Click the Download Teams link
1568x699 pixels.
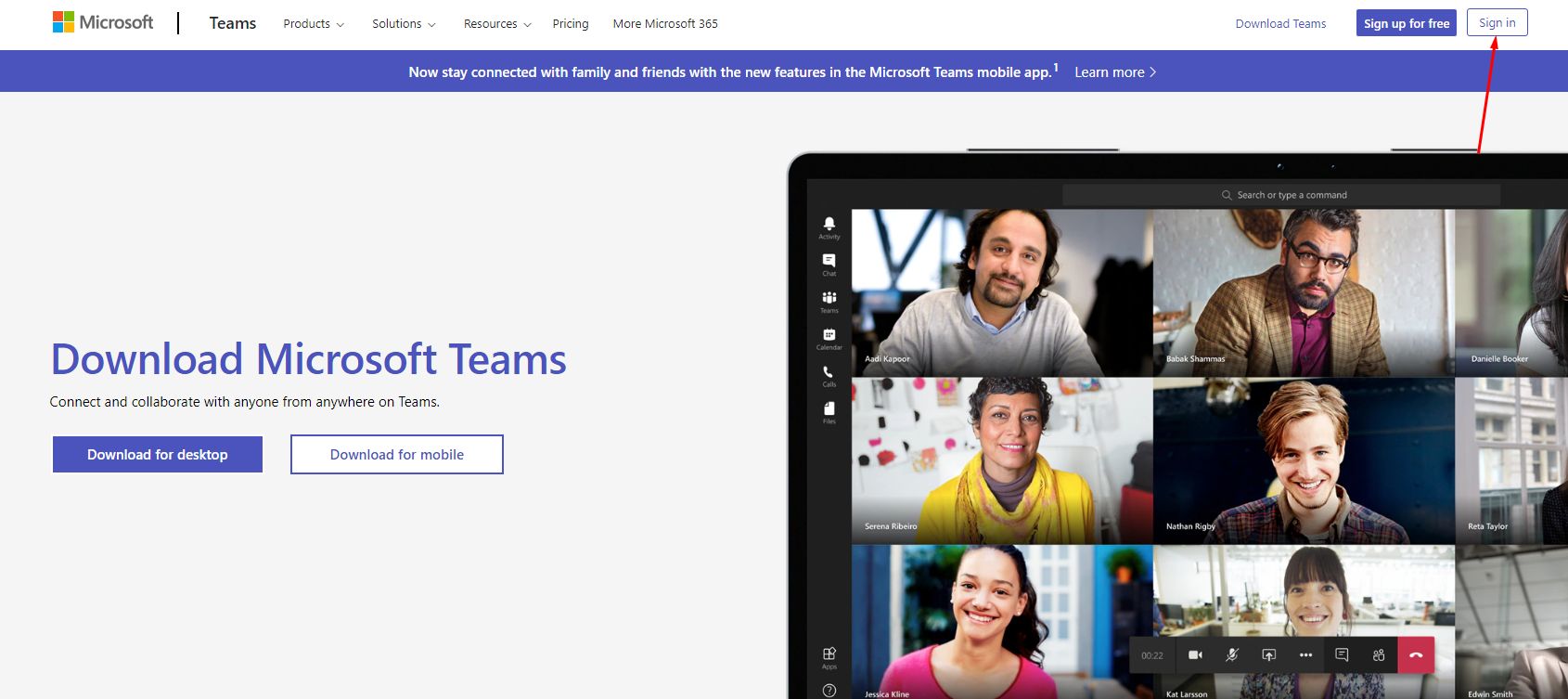tap(1280, 24)
